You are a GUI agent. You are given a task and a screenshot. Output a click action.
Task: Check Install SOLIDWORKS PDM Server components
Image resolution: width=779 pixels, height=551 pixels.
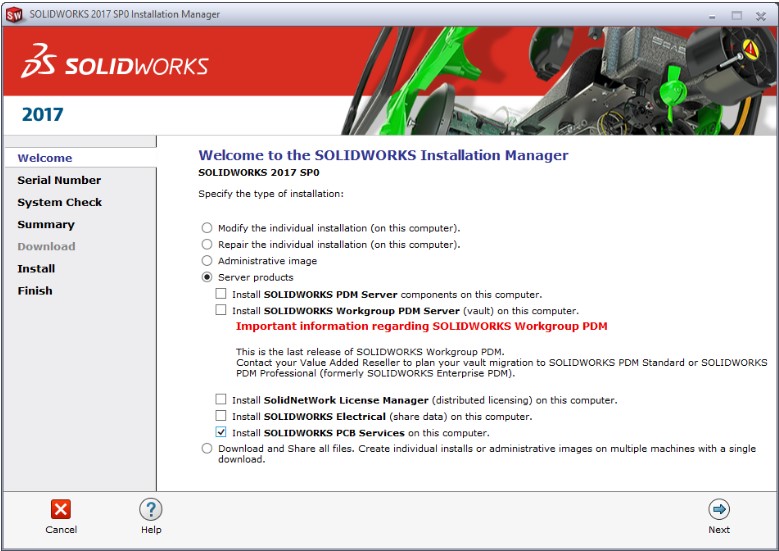[x=221, y=294]
